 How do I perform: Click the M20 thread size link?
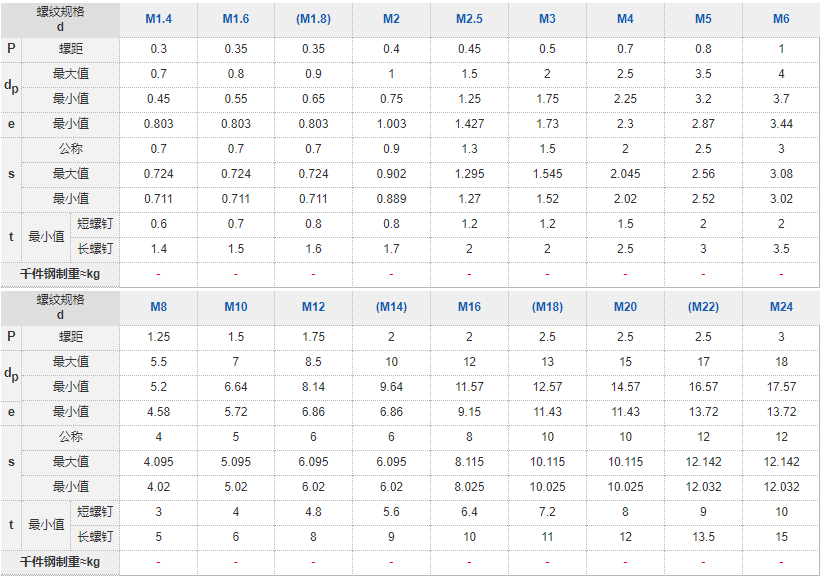(625, 307)
